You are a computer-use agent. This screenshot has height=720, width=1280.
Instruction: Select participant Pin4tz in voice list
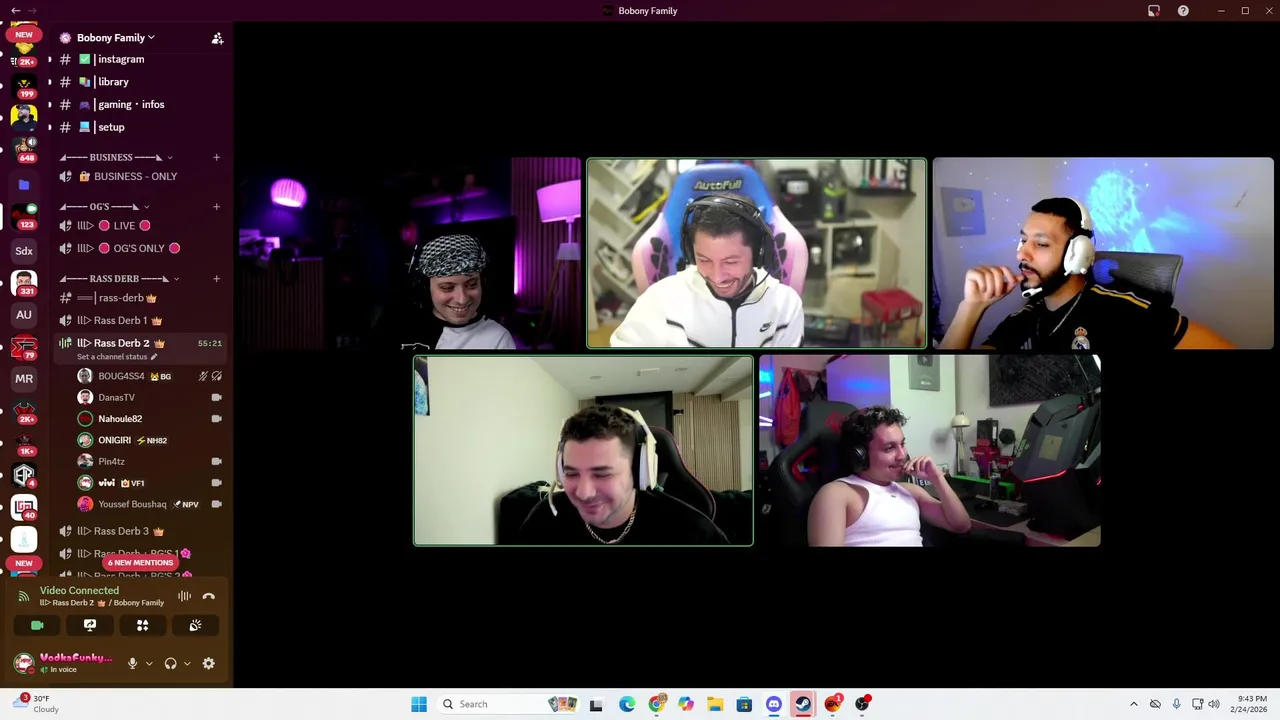(x=150, y=461)
